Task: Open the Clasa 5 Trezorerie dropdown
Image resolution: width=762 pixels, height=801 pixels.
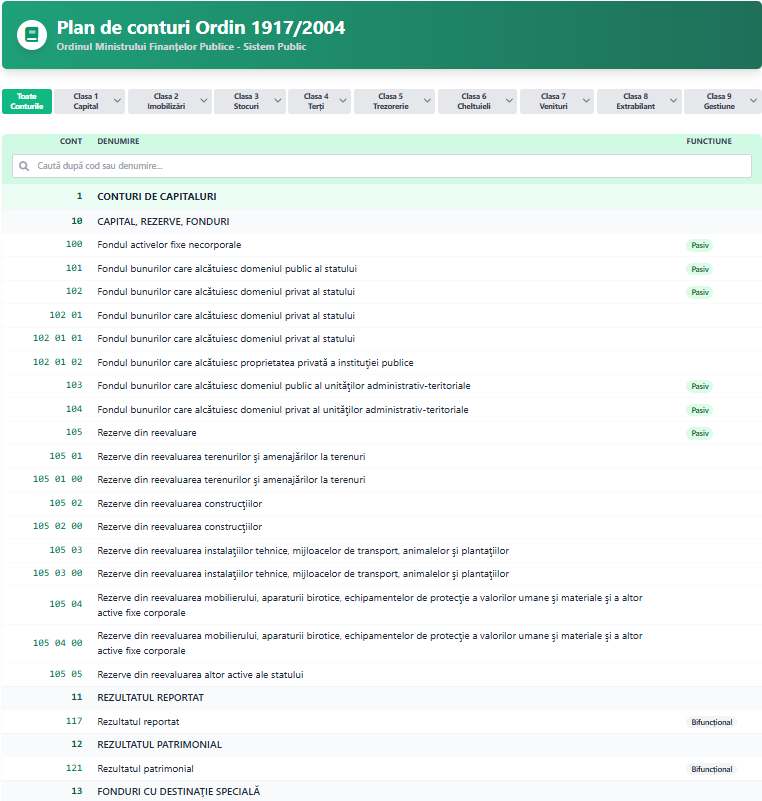Action: (x=394, y=101)
